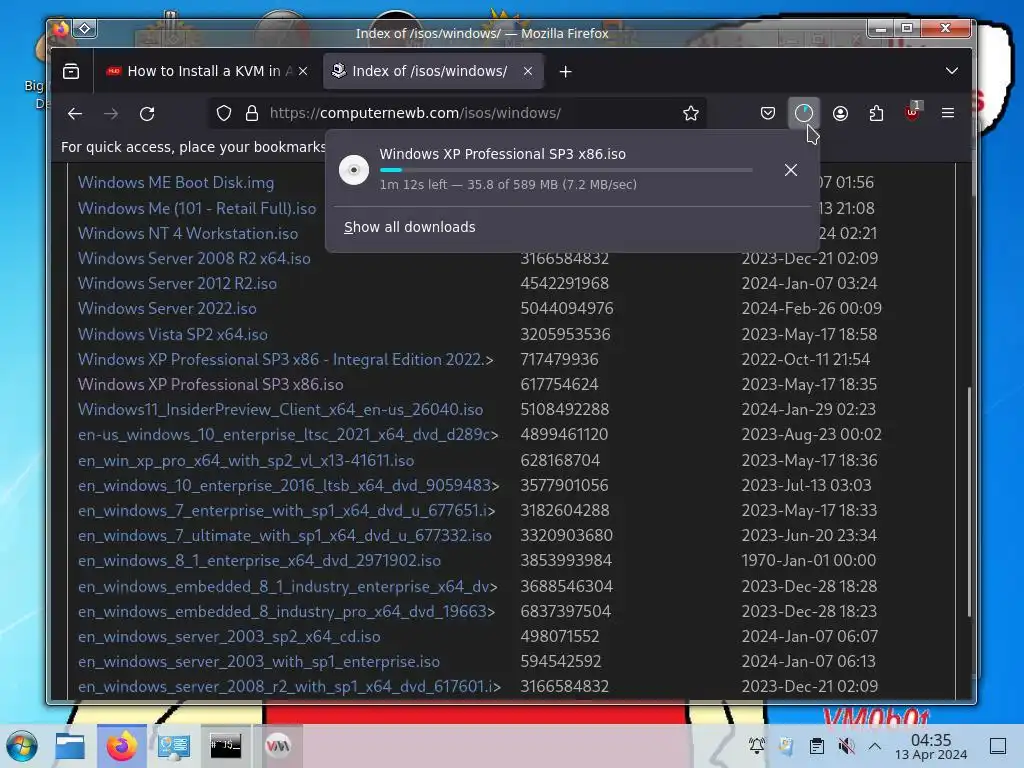1024x768 pixels.
Task: Open Windows Me (101 - Retail Full).iso
Action: [x=197, y=208]
